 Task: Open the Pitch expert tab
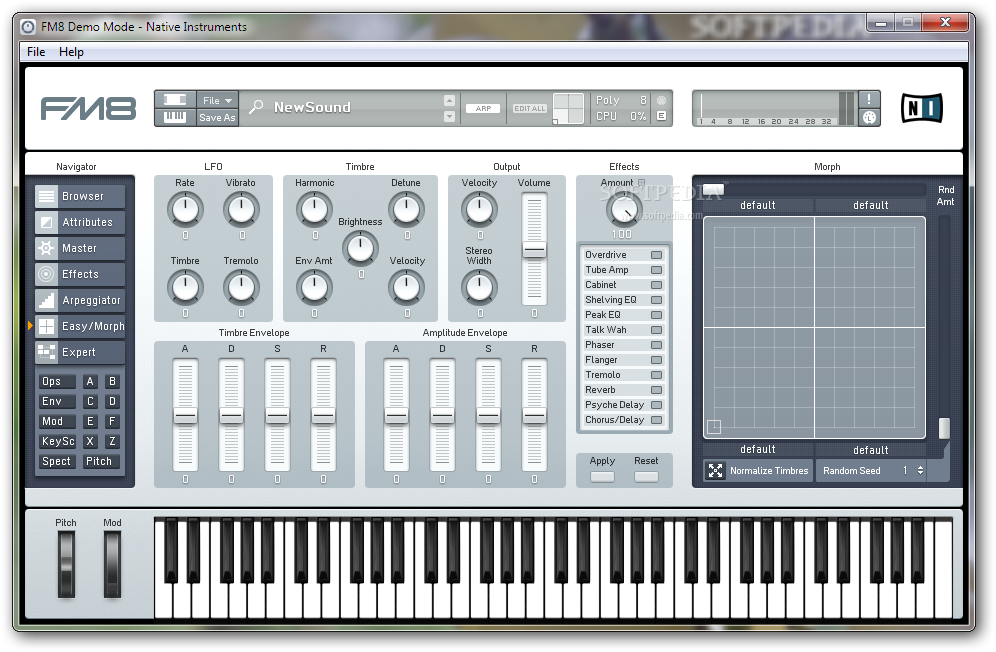(100, 461)
